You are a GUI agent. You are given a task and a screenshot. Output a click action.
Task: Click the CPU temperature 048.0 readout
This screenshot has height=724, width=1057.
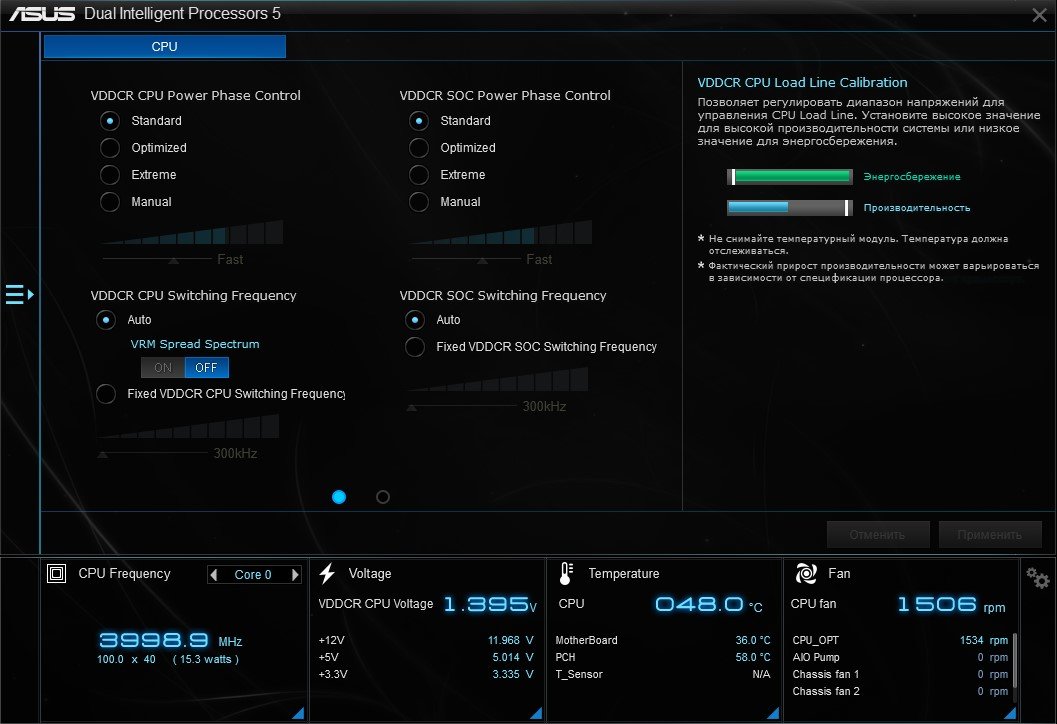(708, 604)
